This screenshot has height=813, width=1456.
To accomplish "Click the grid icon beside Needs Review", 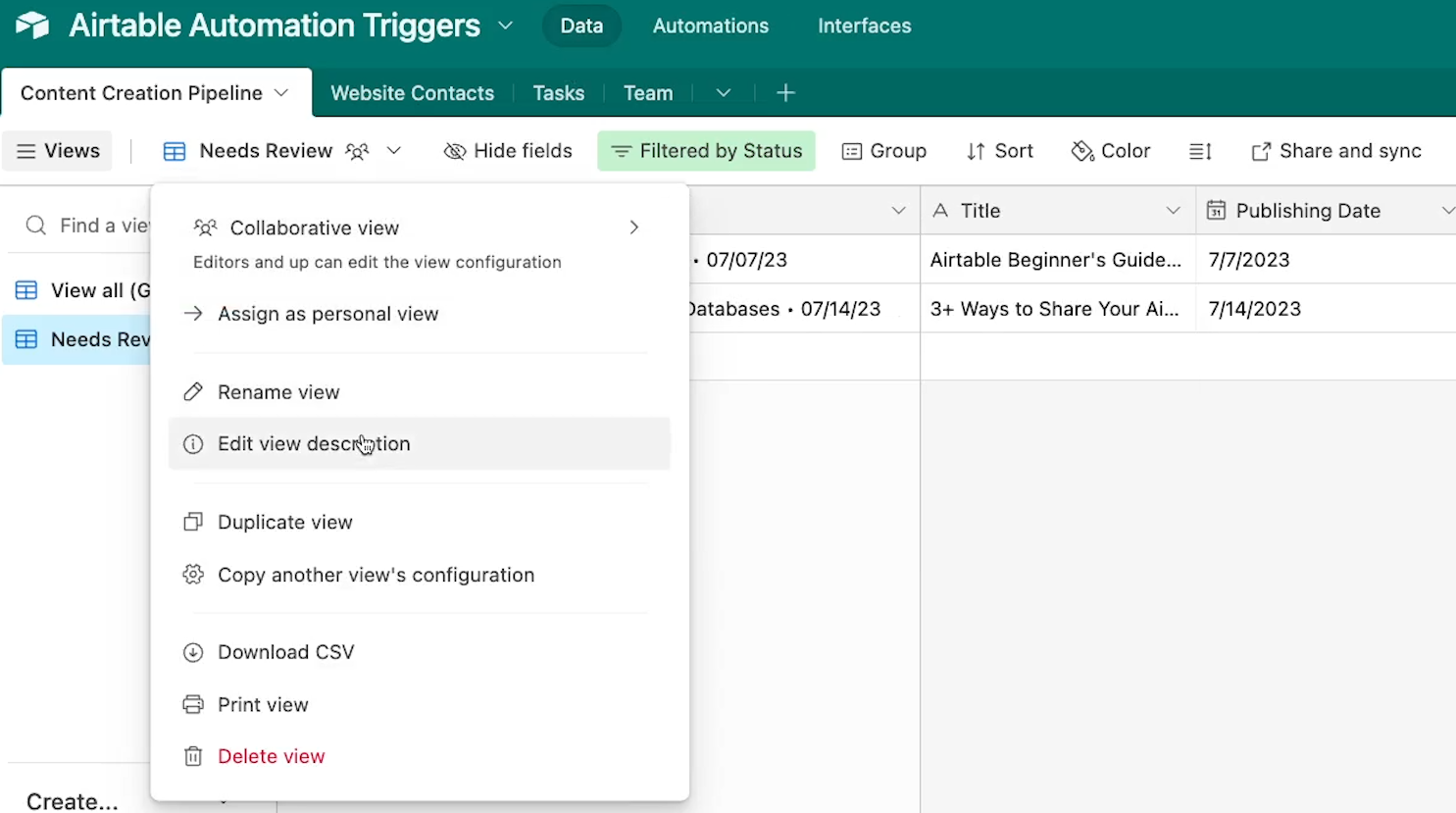I will 175,151.
